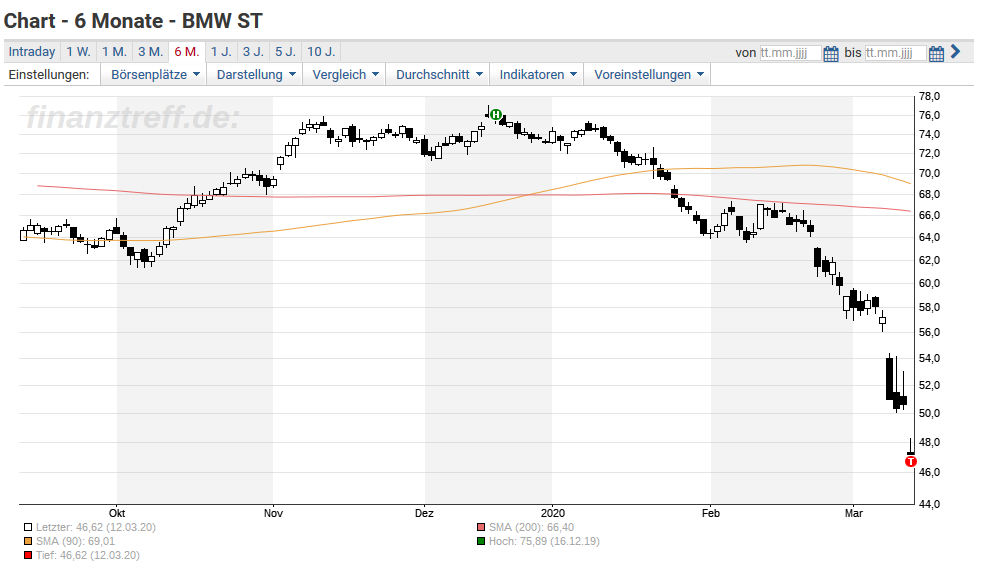Click the red Tief legend swatch

click(x=28, y=555)
